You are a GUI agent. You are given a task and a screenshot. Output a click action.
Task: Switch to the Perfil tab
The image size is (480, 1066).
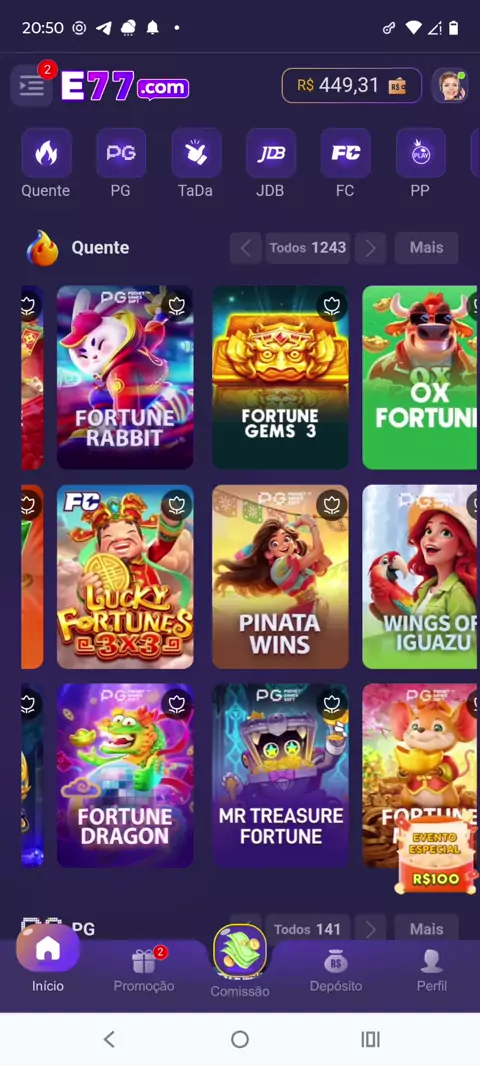[x=432, y=970]
